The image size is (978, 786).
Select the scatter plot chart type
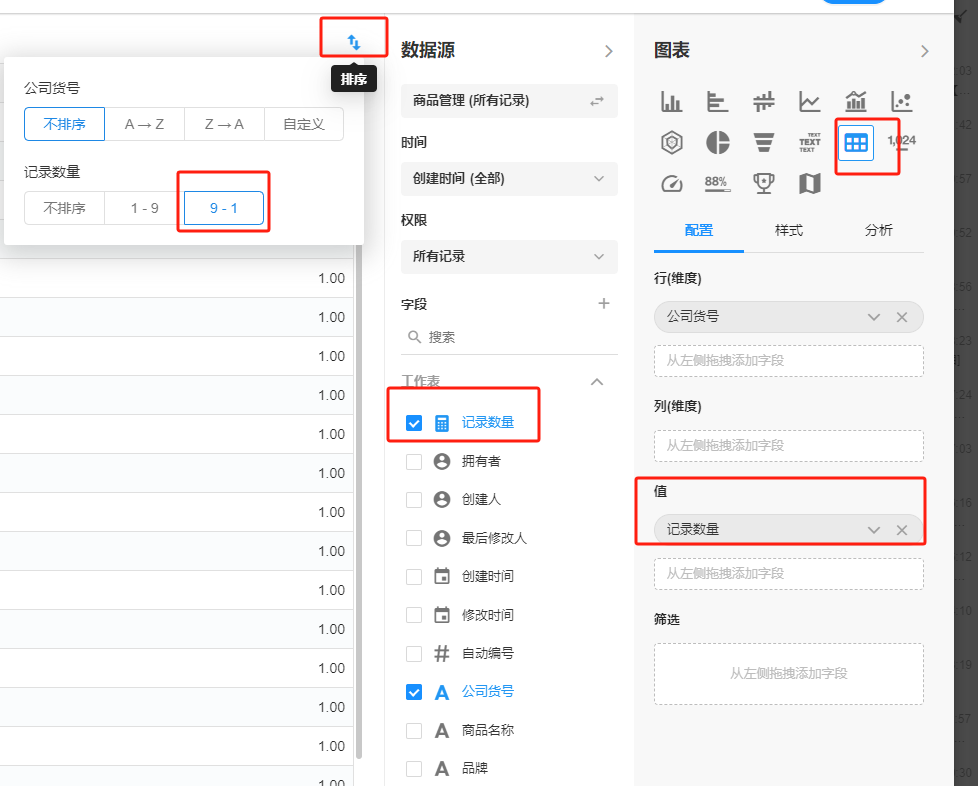902,101
